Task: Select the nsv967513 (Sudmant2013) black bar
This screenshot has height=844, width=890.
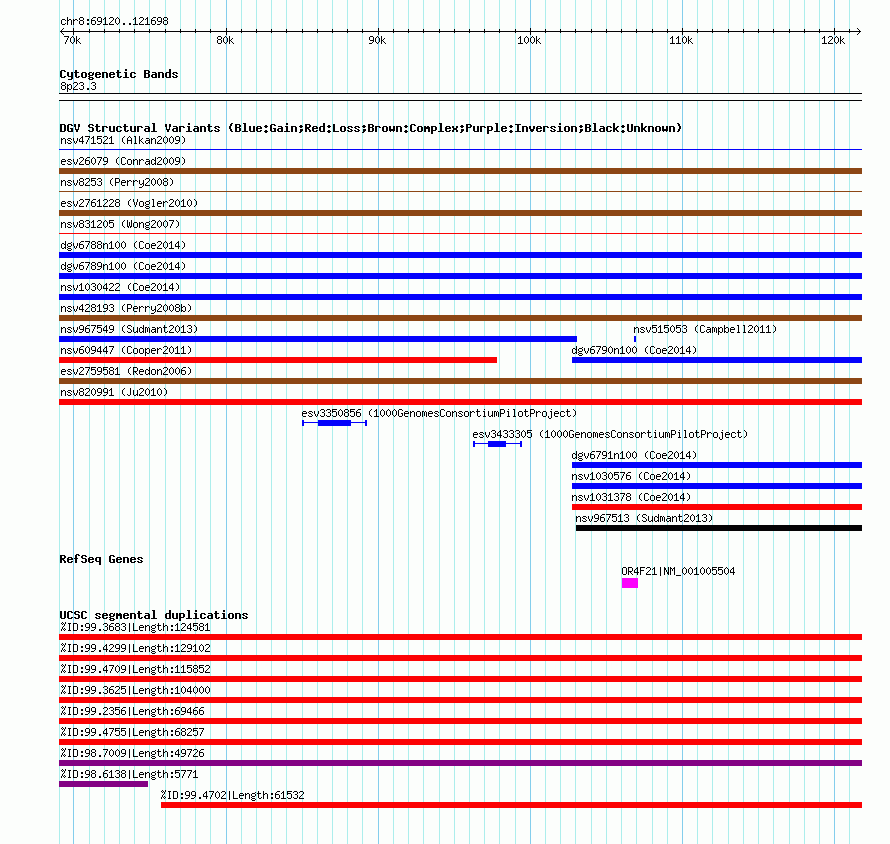Action: (719, 528)
